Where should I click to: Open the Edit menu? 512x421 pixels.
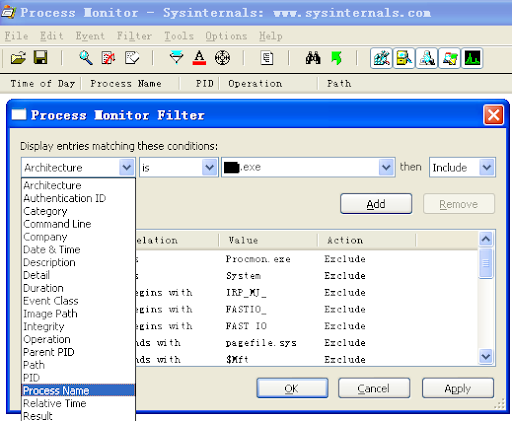(x=52, y=36)
